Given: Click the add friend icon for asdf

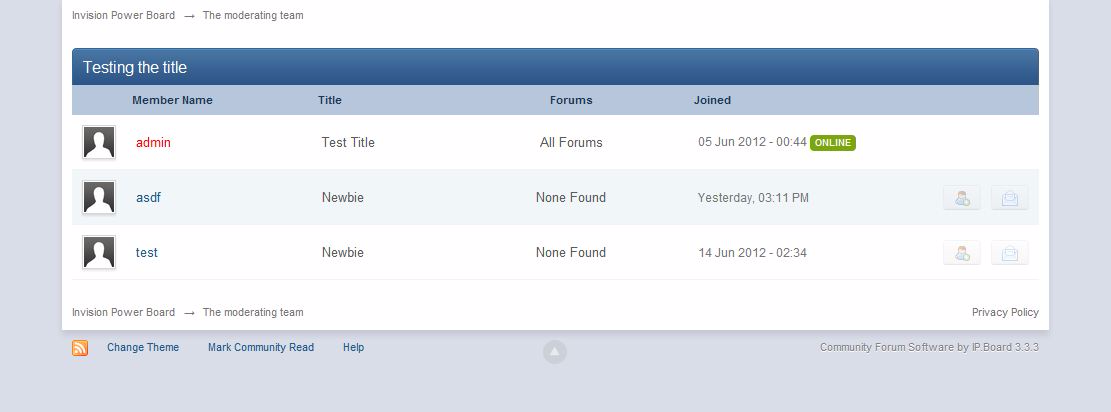Looking at the screenshot, I should coord(961,198).
